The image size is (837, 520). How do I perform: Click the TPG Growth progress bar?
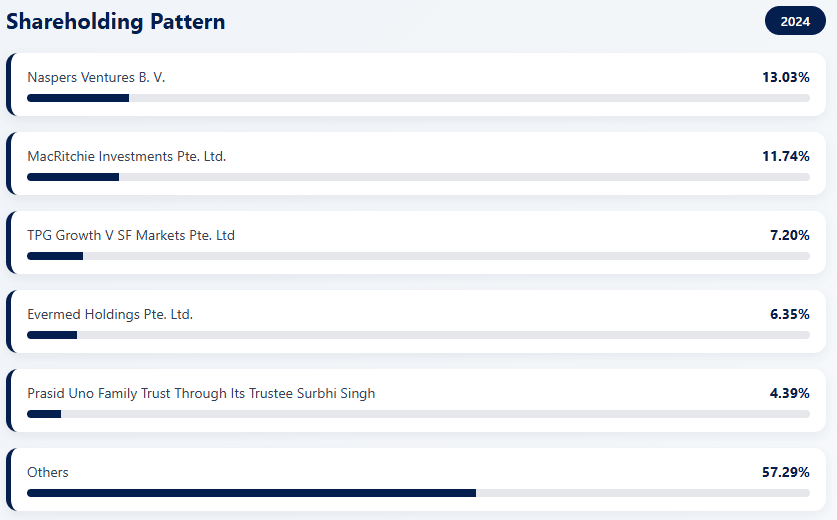418,256
